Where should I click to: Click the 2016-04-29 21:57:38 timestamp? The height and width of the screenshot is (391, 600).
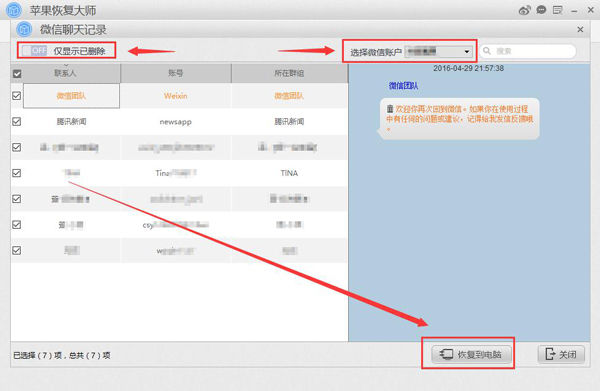468,68
